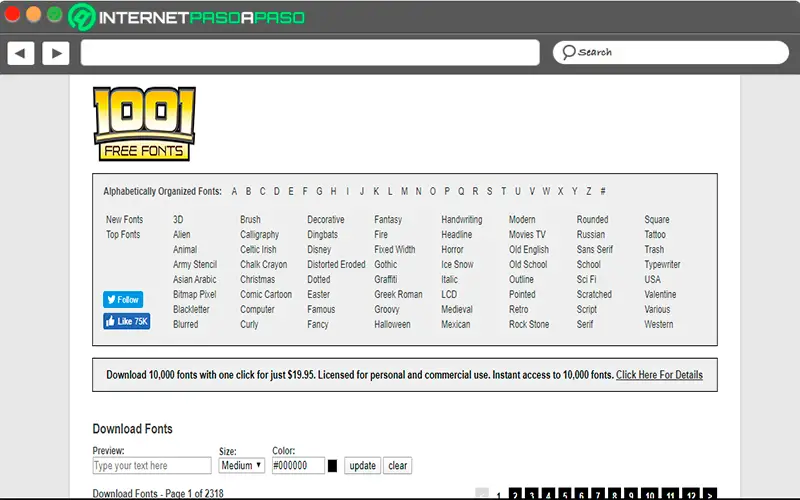Open the Asian Arabic category

click(x=195, y=280)
